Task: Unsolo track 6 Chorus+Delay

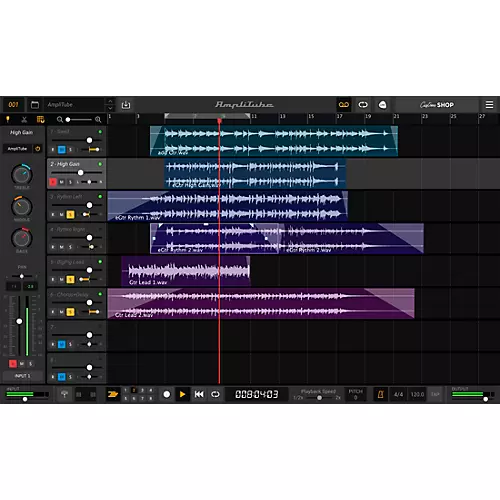Action: 70,312
